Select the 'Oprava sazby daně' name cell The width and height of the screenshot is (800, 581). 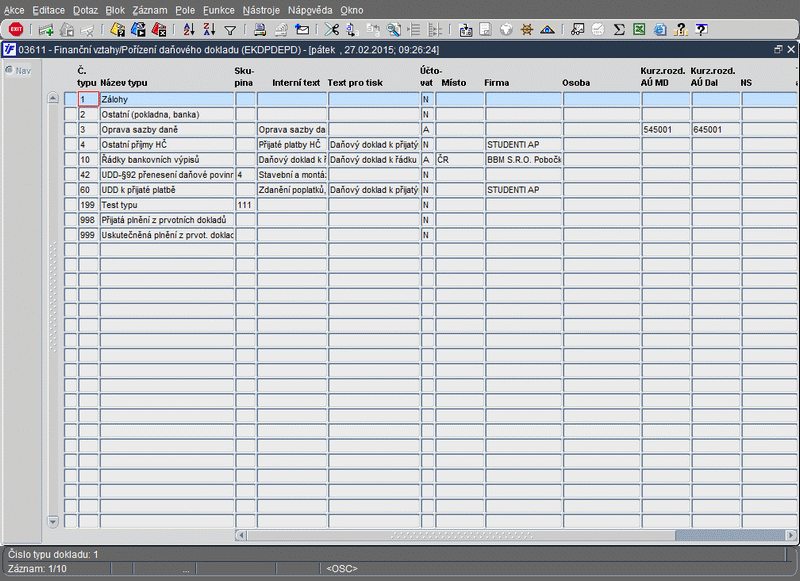click(x=167, y=130)
